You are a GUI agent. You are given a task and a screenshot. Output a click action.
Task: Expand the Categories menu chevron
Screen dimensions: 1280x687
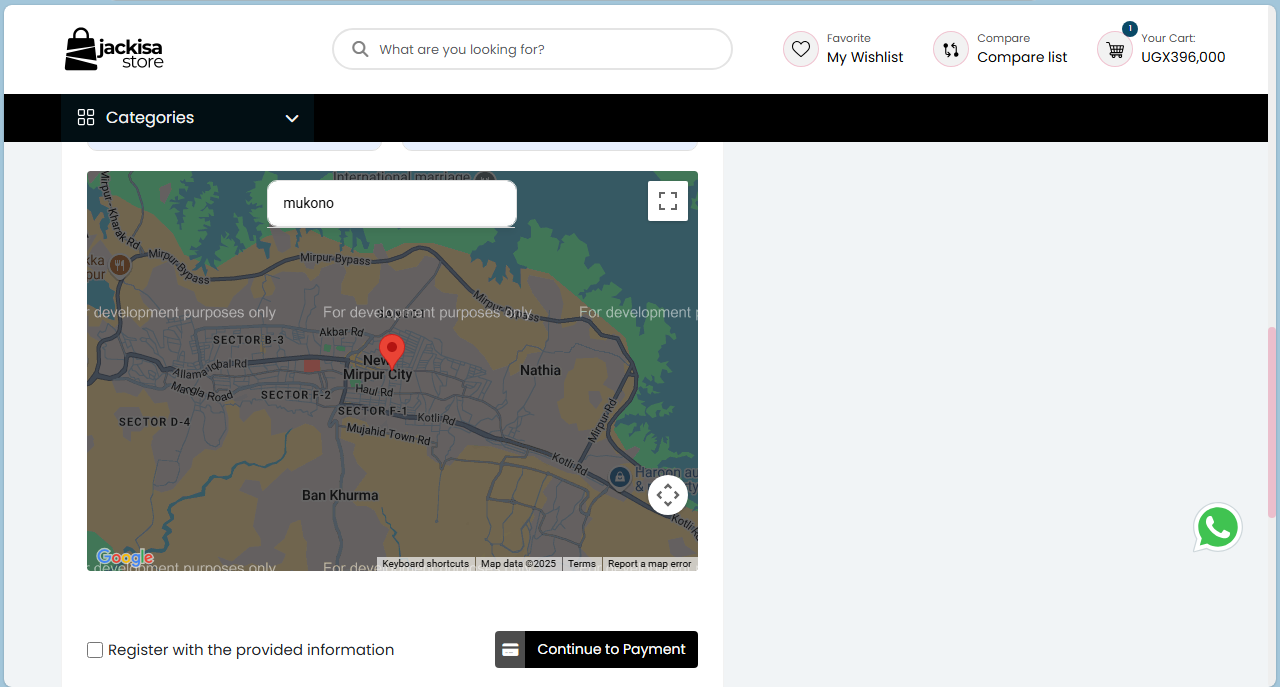(x=291, y=118)
